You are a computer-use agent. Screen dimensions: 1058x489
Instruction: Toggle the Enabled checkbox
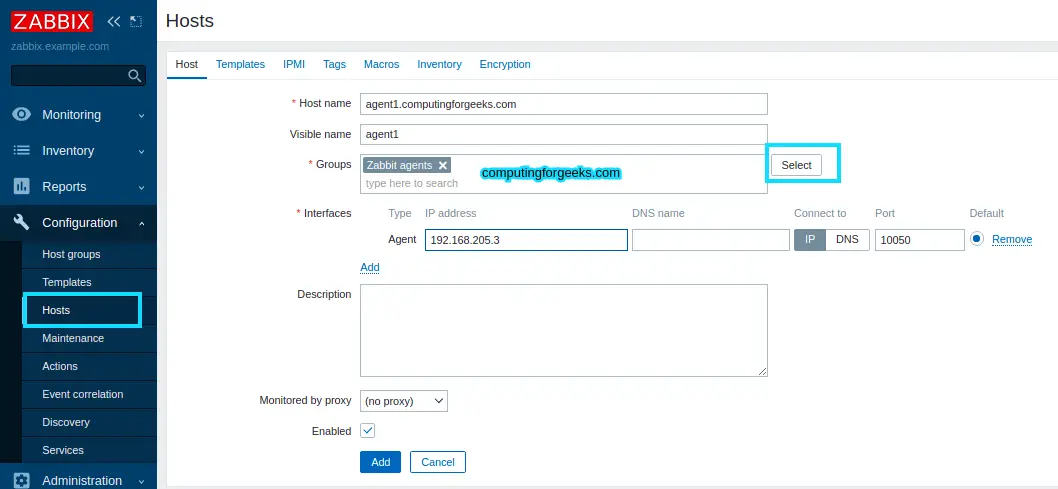pos(367,431)
